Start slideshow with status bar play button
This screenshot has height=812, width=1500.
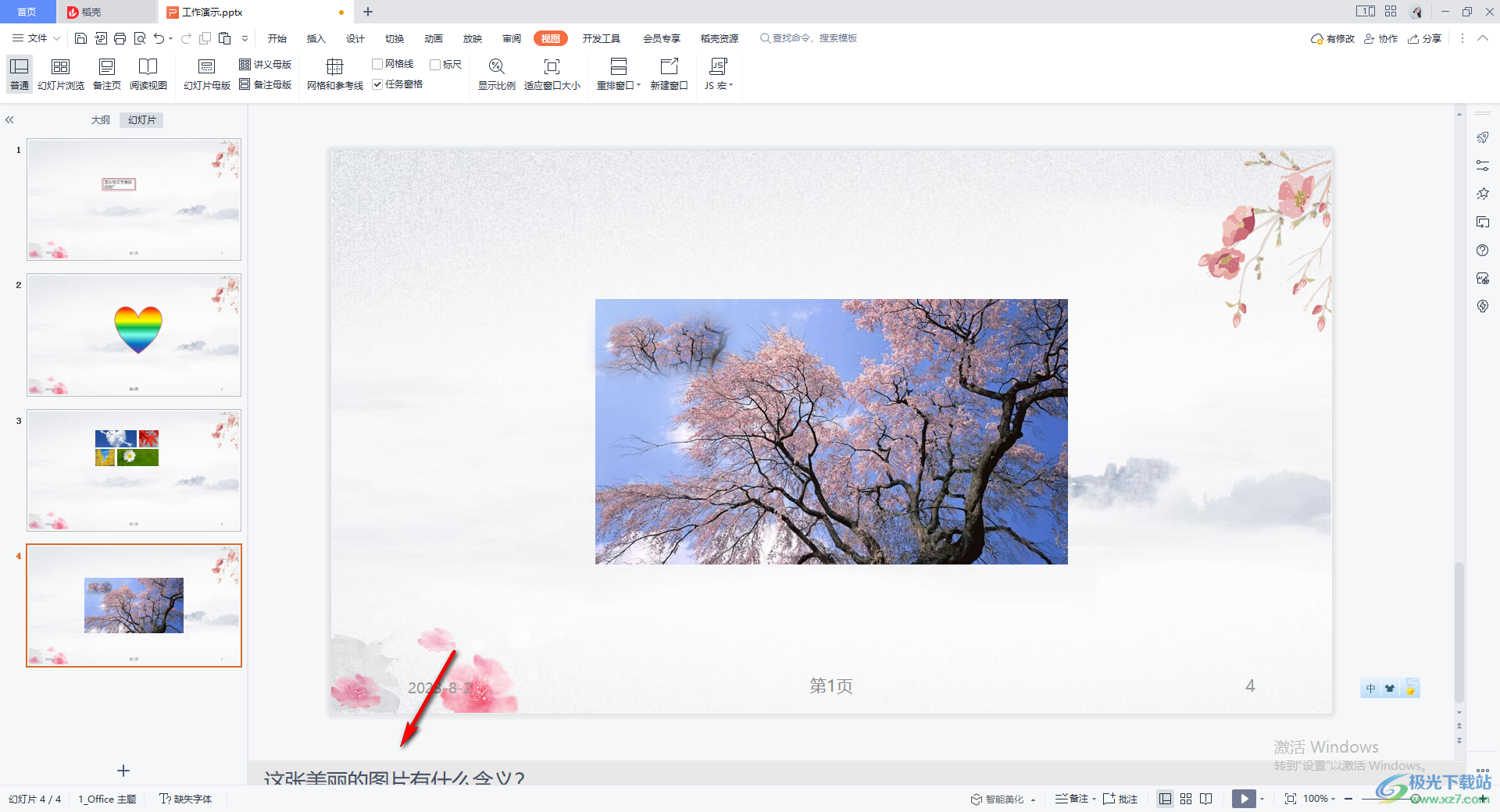(1245, 799)
